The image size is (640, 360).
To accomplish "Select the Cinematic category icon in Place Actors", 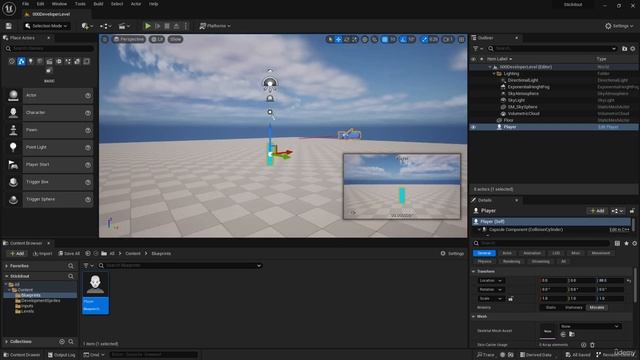I will pyautogui.click(x=49, y=61).
